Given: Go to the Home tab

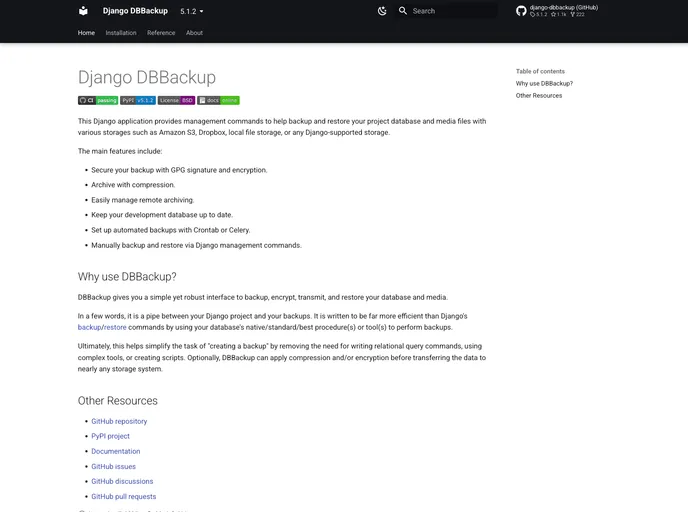Looking at the screenshot, I should [x=86, y=33].
